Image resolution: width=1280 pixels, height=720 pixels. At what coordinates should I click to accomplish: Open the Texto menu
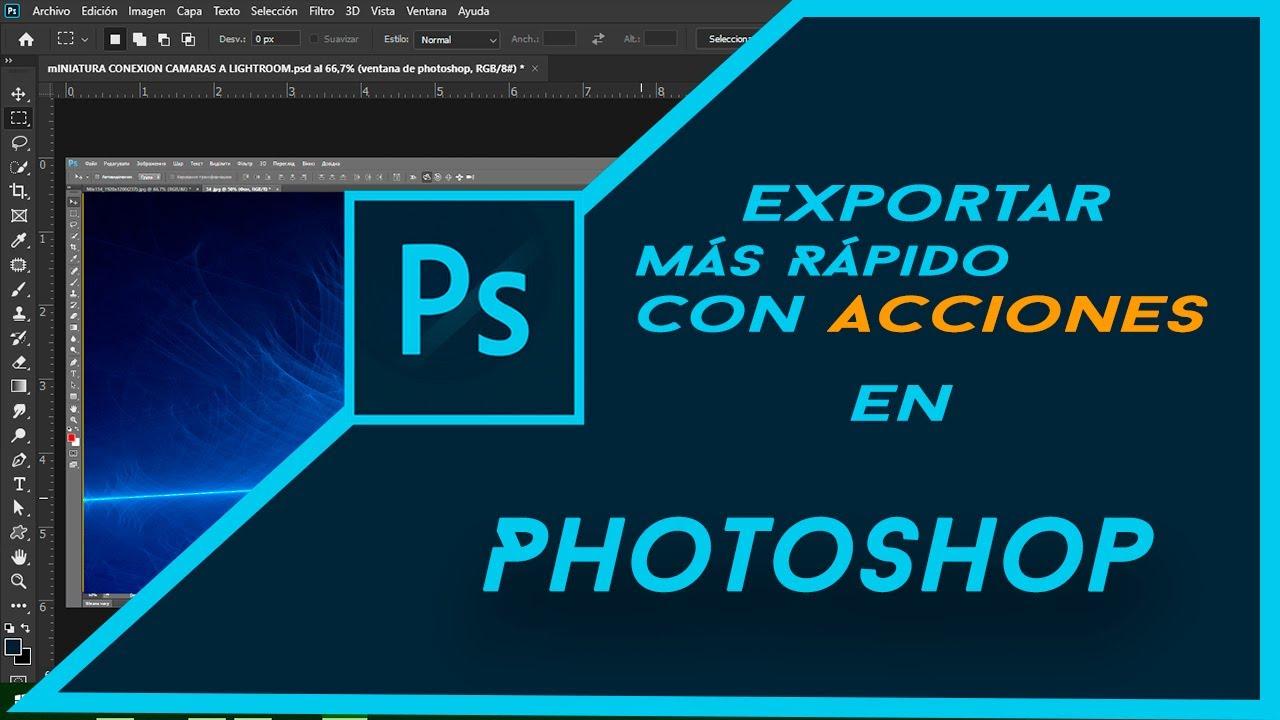(x=227, y=11)
